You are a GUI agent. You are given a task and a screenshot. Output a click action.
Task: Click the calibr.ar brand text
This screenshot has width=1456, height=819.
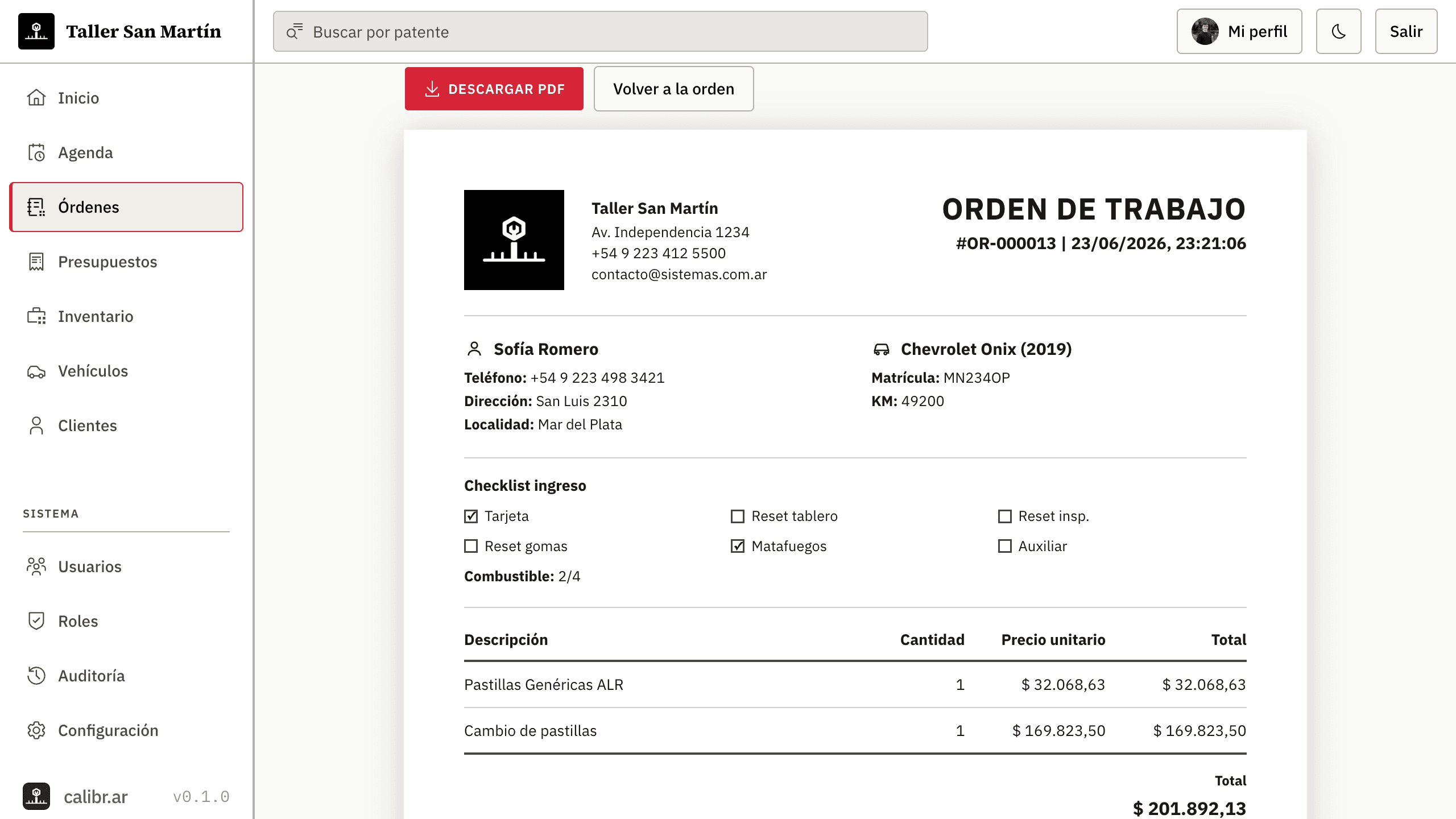[x=96, y=797]
